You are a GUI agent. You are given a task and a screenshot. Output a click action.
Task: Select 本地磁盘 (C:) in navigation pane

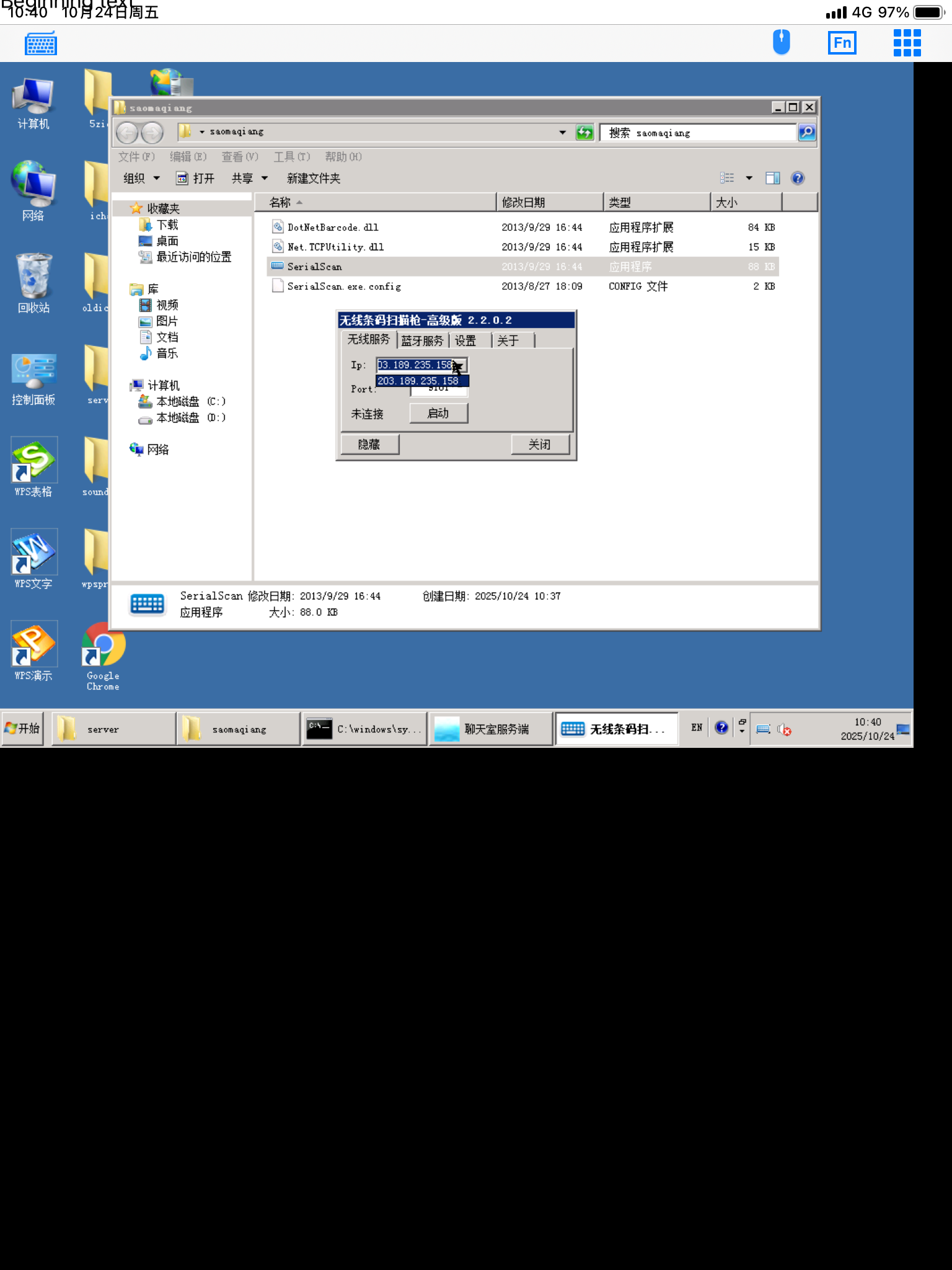[x=183, y=402]
